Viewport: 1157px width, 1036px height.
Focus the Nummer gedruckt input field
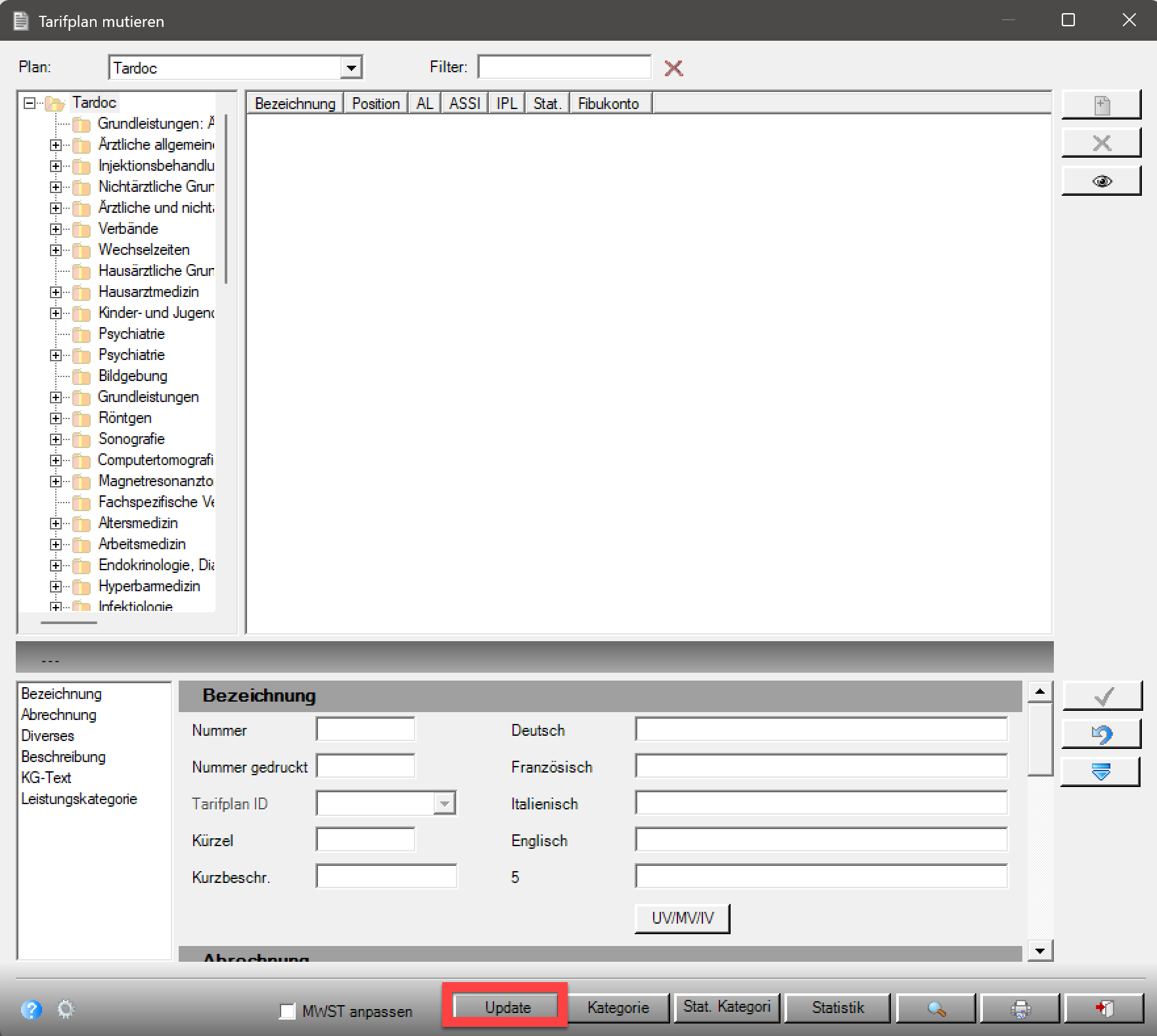pos(365,766)
